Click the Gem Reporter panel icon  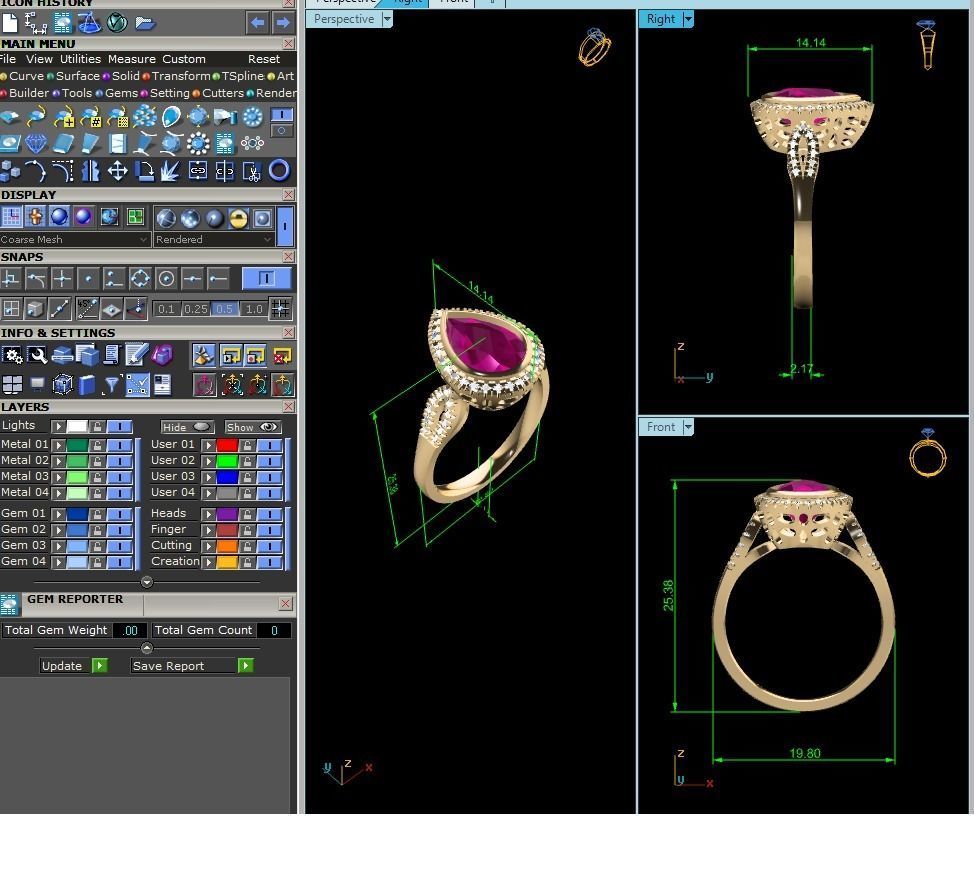(9, 604)
